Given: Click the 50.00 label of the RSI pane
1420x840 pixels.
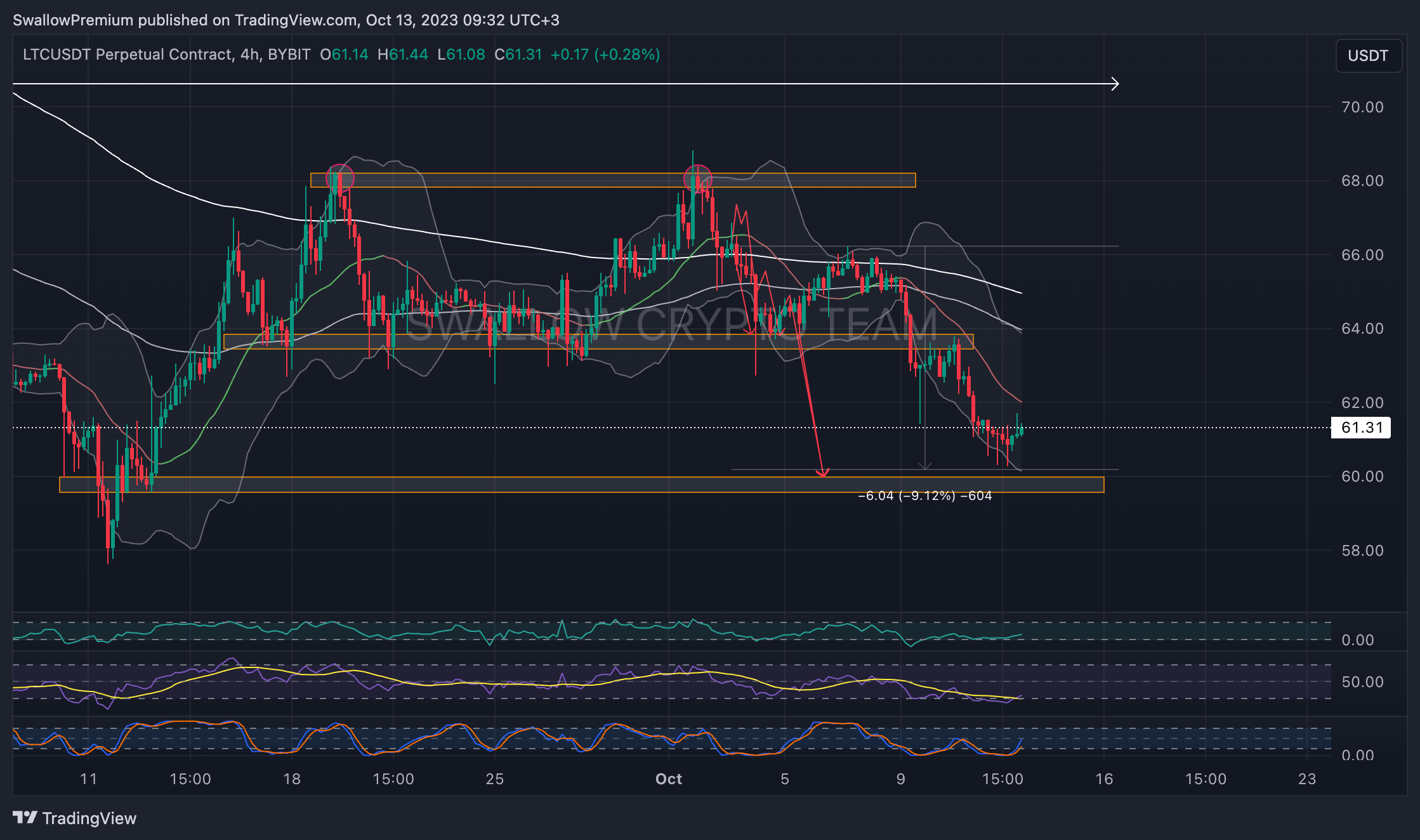Looking at the screenshot, I should tap(1362, 682).
